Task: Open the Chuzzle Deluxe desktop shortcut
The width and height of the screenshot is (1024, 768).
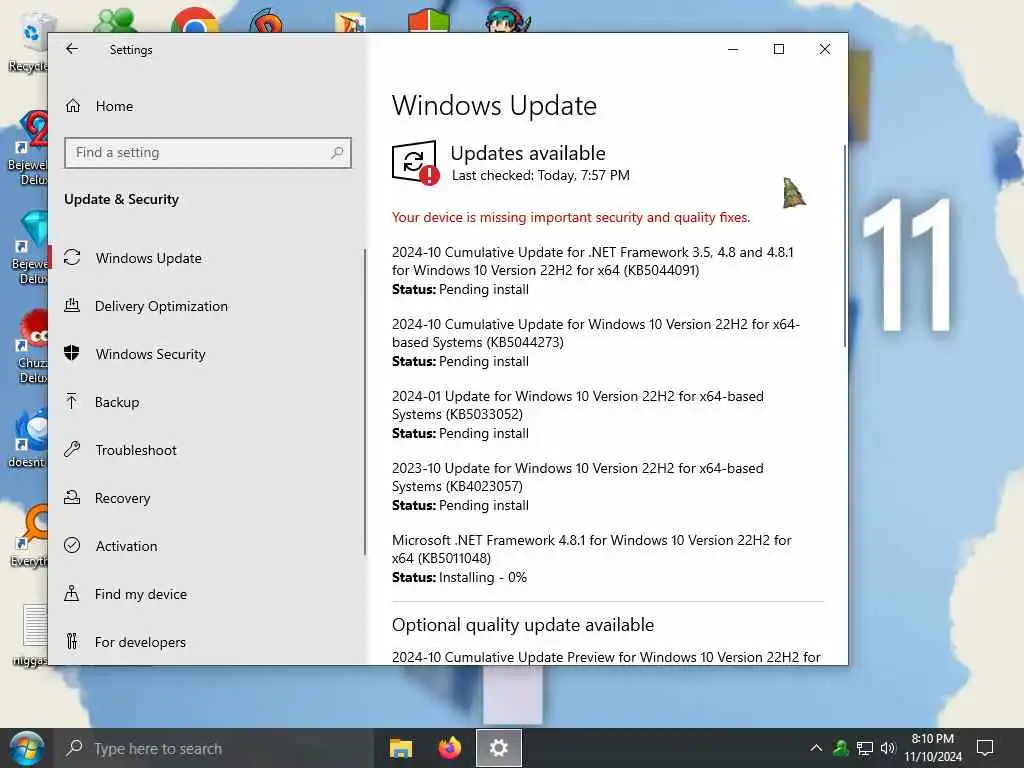Action: 31,347
